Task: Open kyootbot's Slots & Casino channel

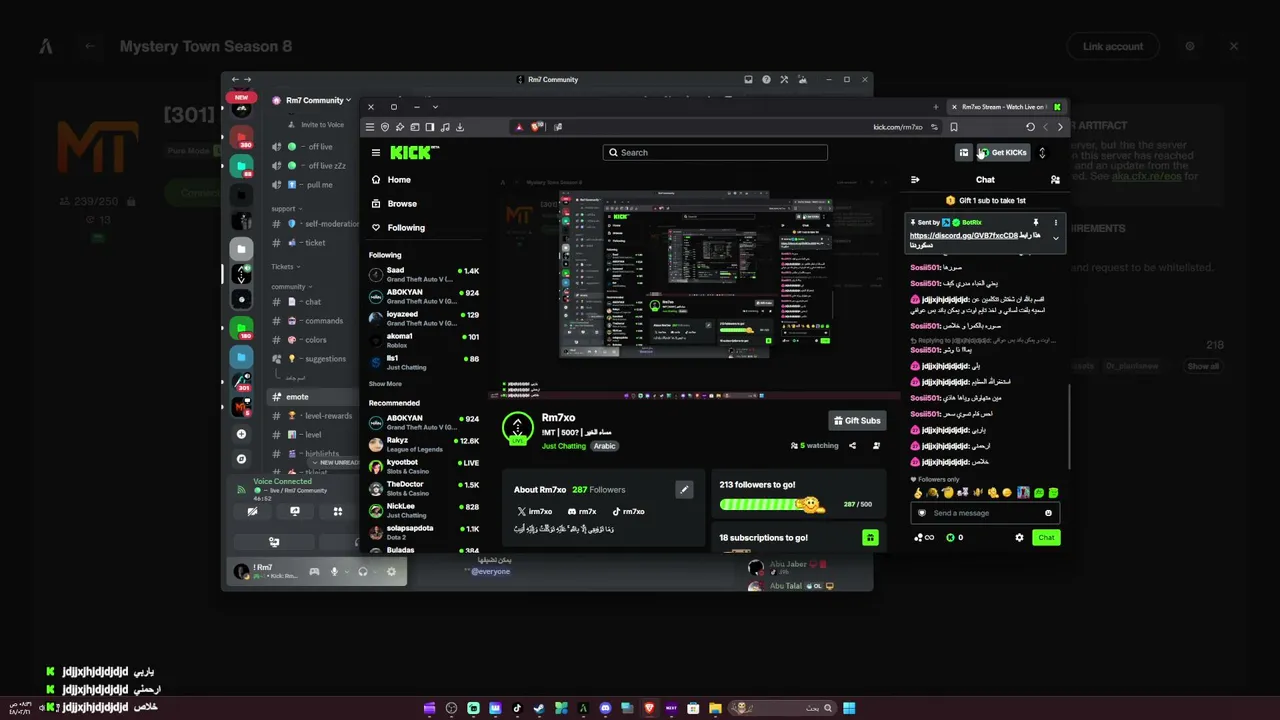Action: [x=424, y=466]
